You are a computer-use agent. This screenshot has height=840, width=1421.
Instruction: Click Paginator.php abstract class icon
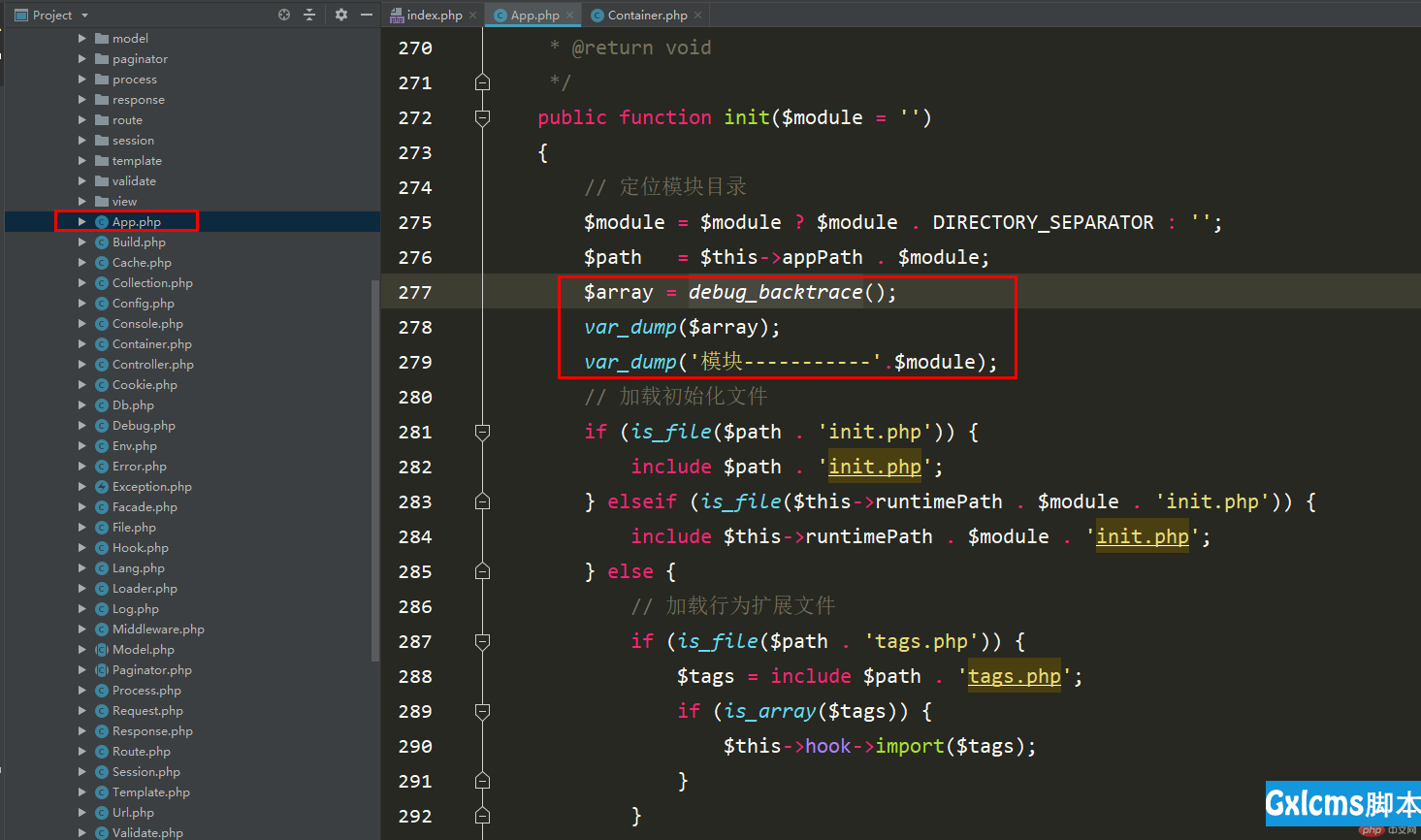102,670
